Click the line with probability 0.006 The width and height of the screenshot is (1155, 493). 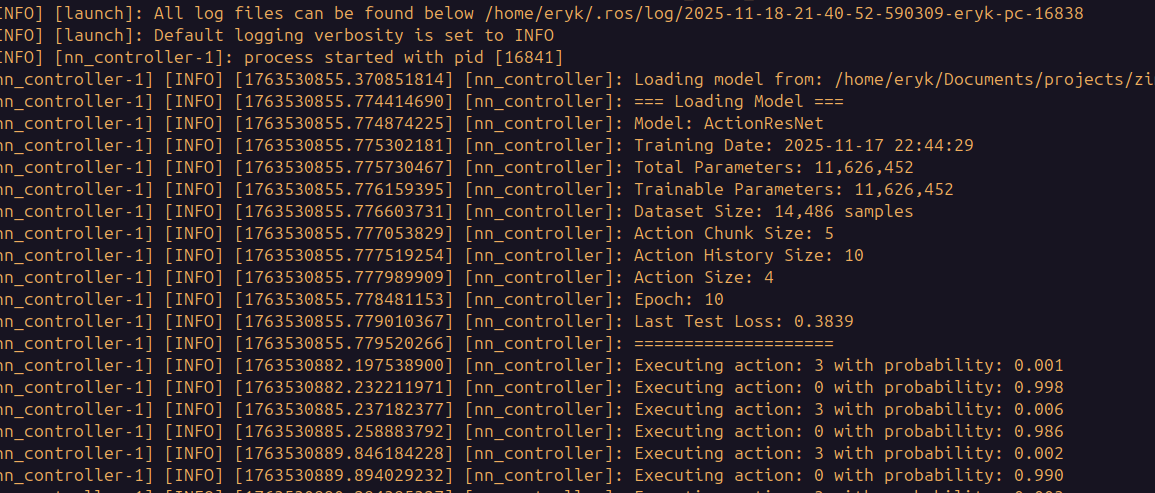(848, 409)
